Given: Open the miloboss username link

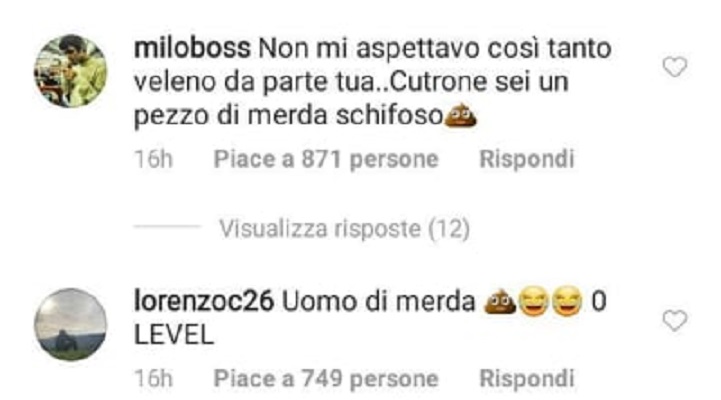Looking at the screenshot, I should (192, 48).
